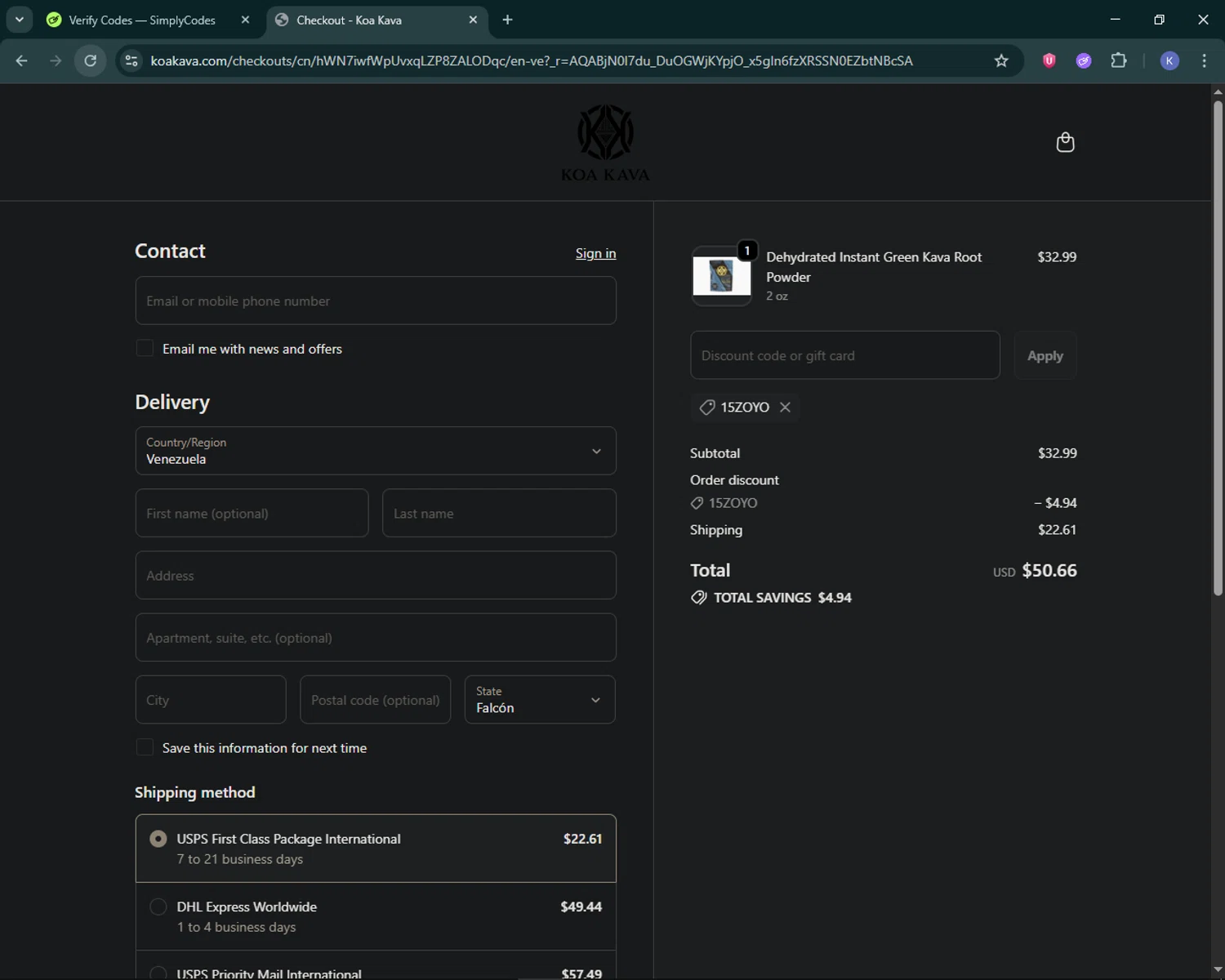
Task: Bookmark this page with the star icon
Action: tap(1001, 60)
